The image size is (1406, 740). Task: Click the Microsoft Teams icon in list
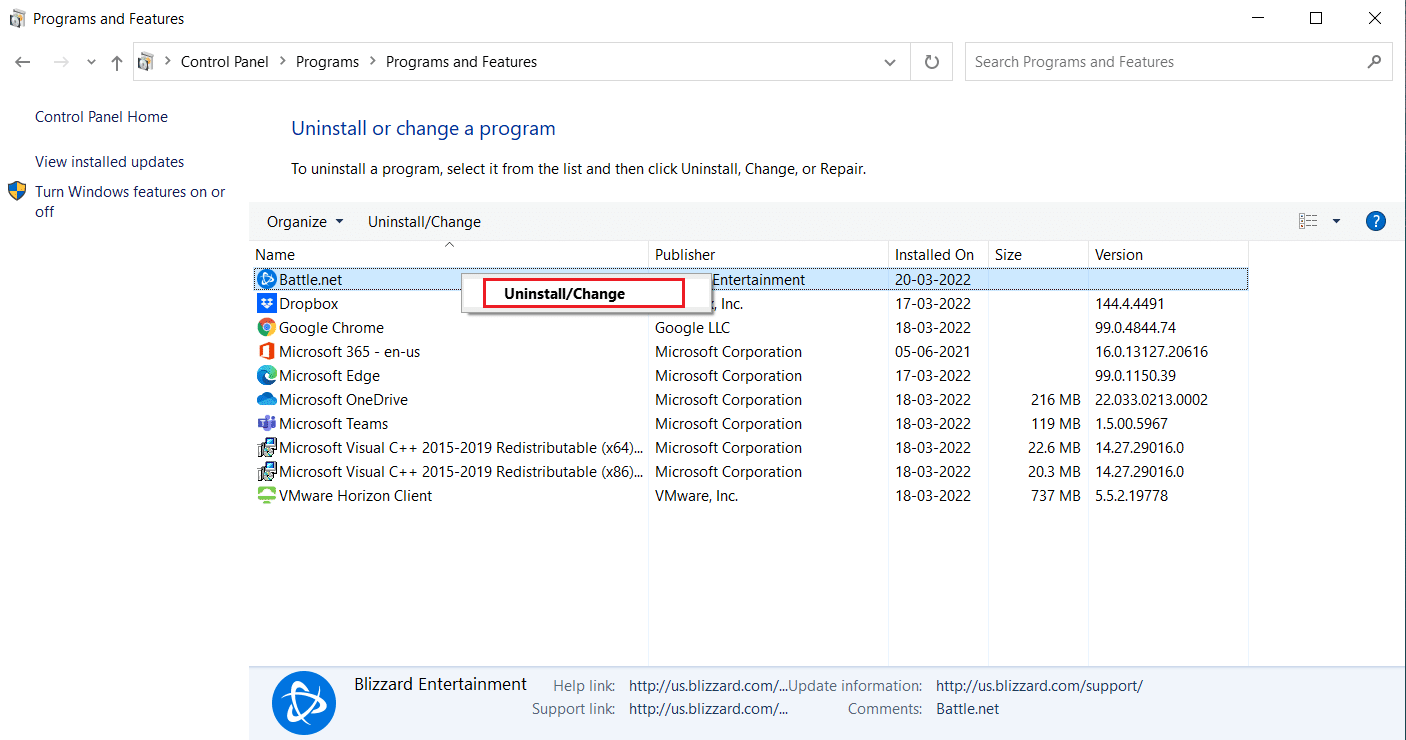tap(266, 424)
